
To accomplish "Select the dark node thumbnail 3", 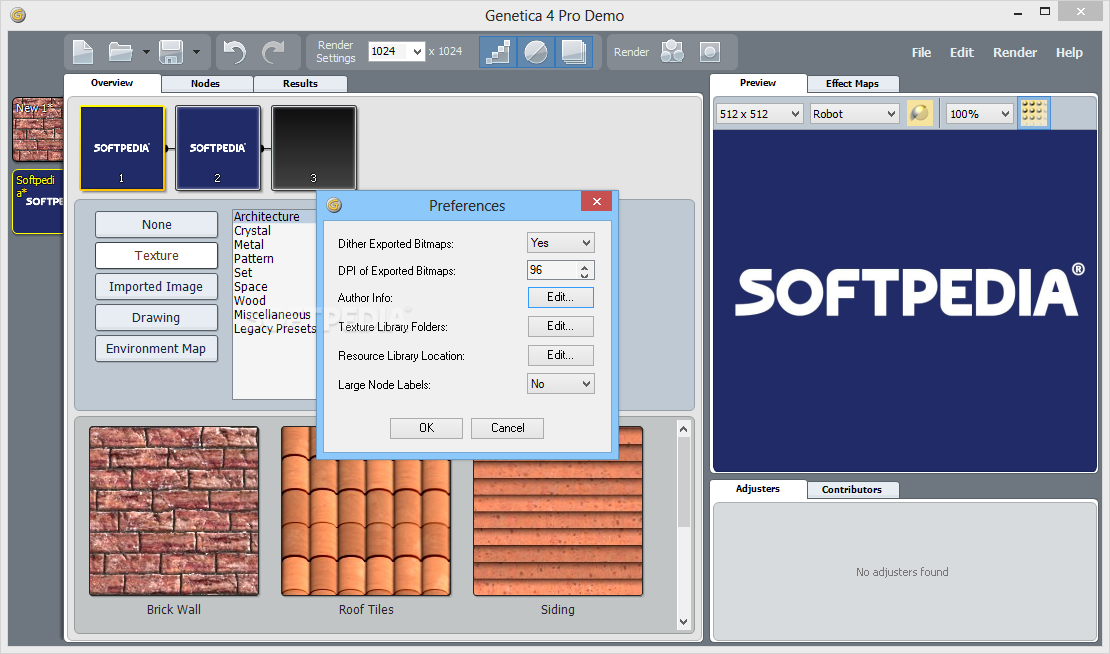I will (x=314, y=148).
